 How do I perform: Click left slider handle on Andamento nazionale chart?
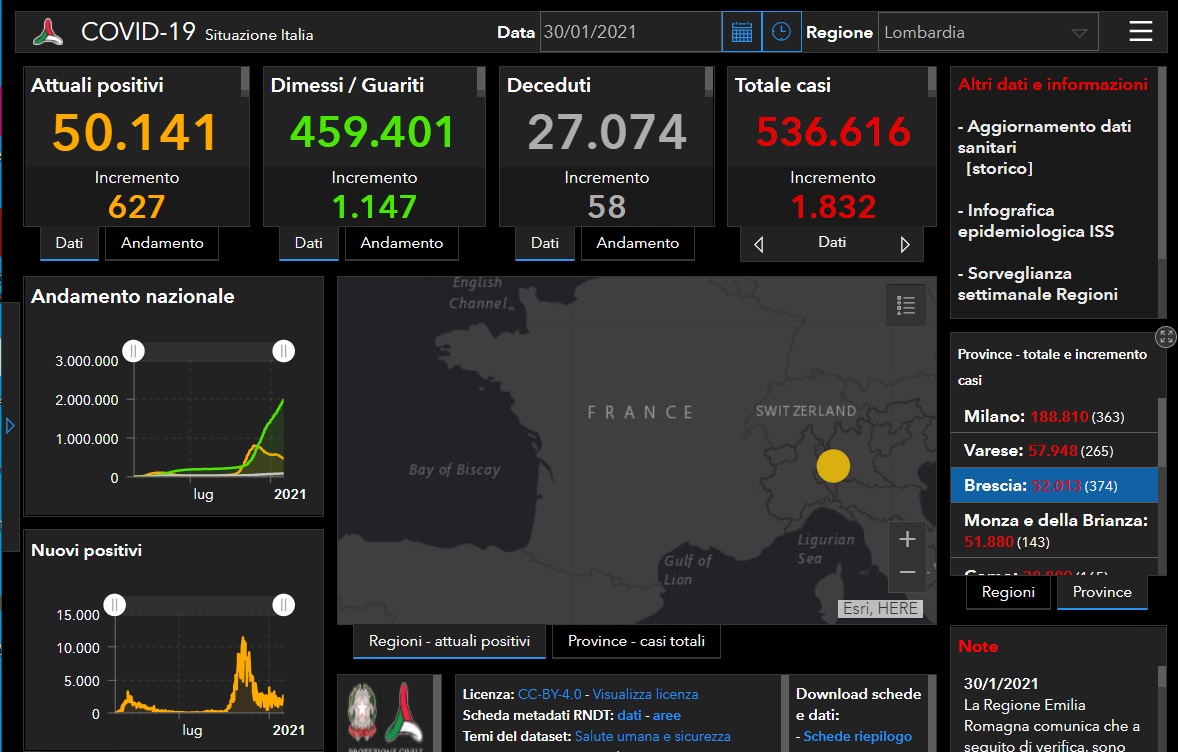134,350
